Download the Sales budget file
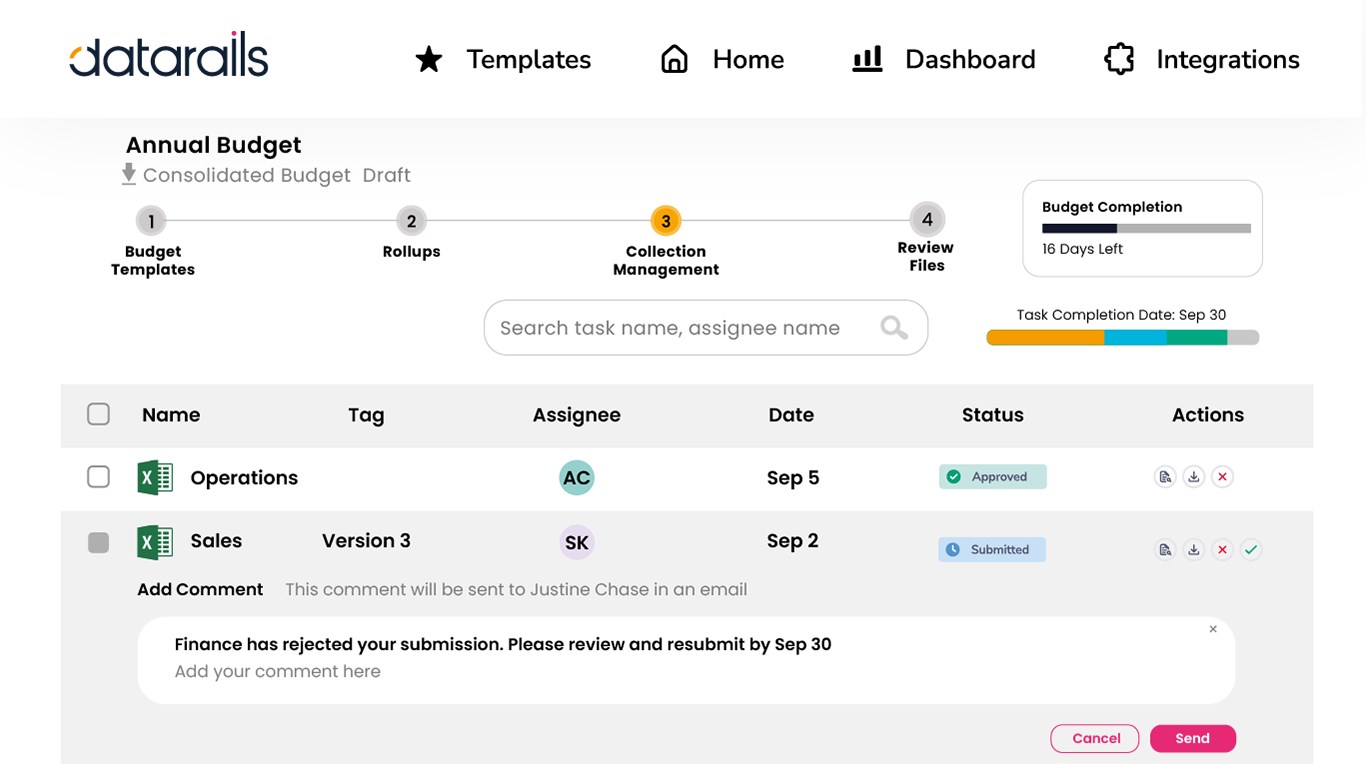 point(1193,549)
